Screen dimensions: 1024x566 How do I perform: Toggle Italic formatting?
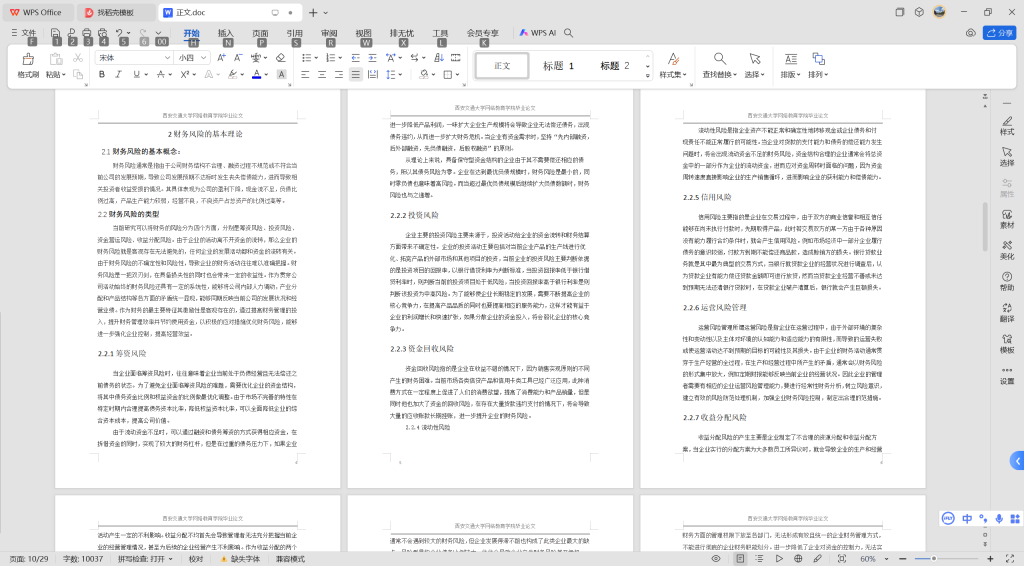coord(119,75)
